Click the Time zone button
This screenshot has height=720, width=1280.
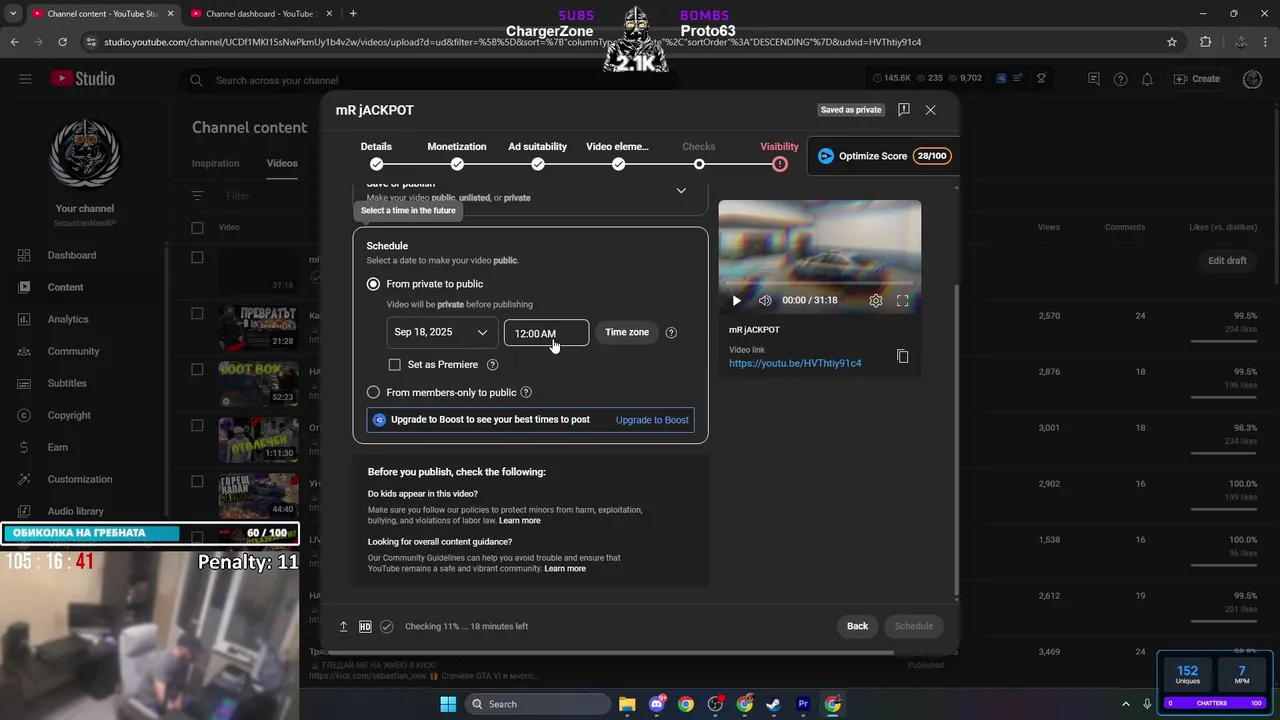pyautogui.click(x=627, y=332)
